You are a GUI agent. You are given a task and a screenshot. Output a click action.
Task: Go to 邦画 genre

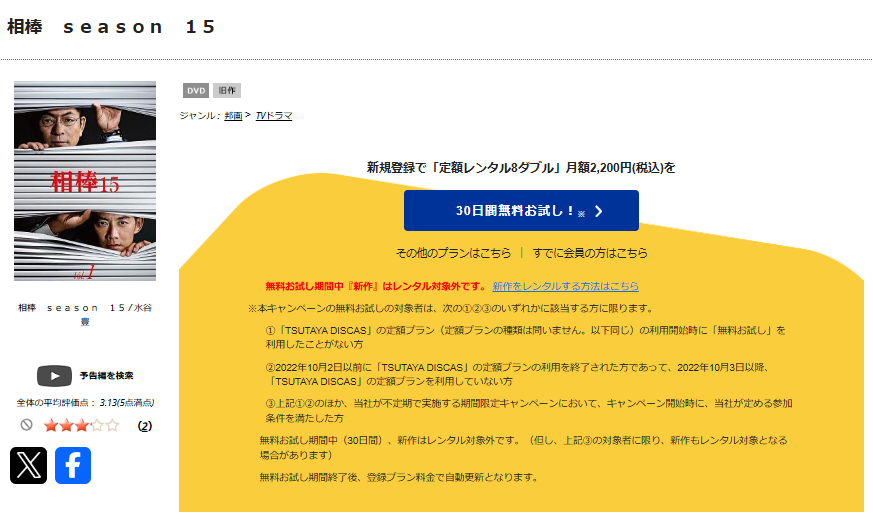[x=233, y=116]
